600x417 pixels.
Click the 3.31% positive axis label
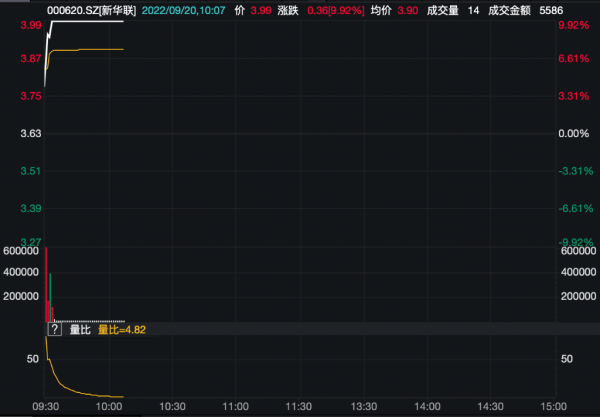click(x=574, y=96)
